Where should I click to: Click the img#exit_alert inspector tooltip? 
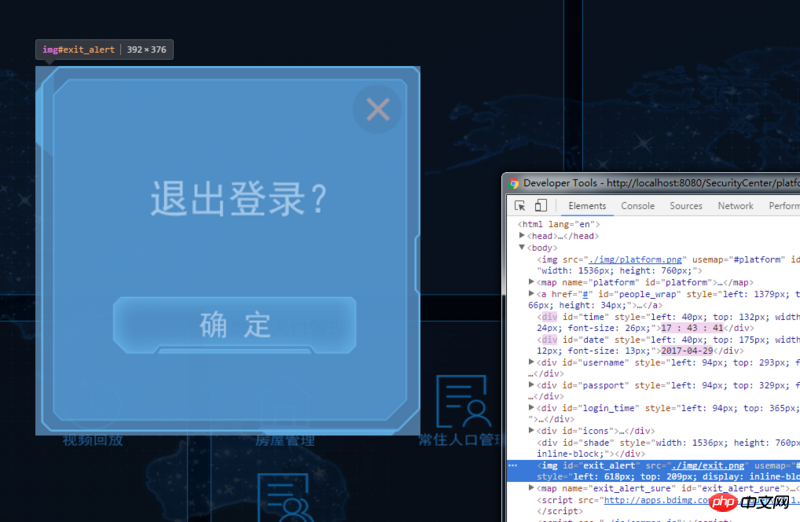tap(104, 49)
